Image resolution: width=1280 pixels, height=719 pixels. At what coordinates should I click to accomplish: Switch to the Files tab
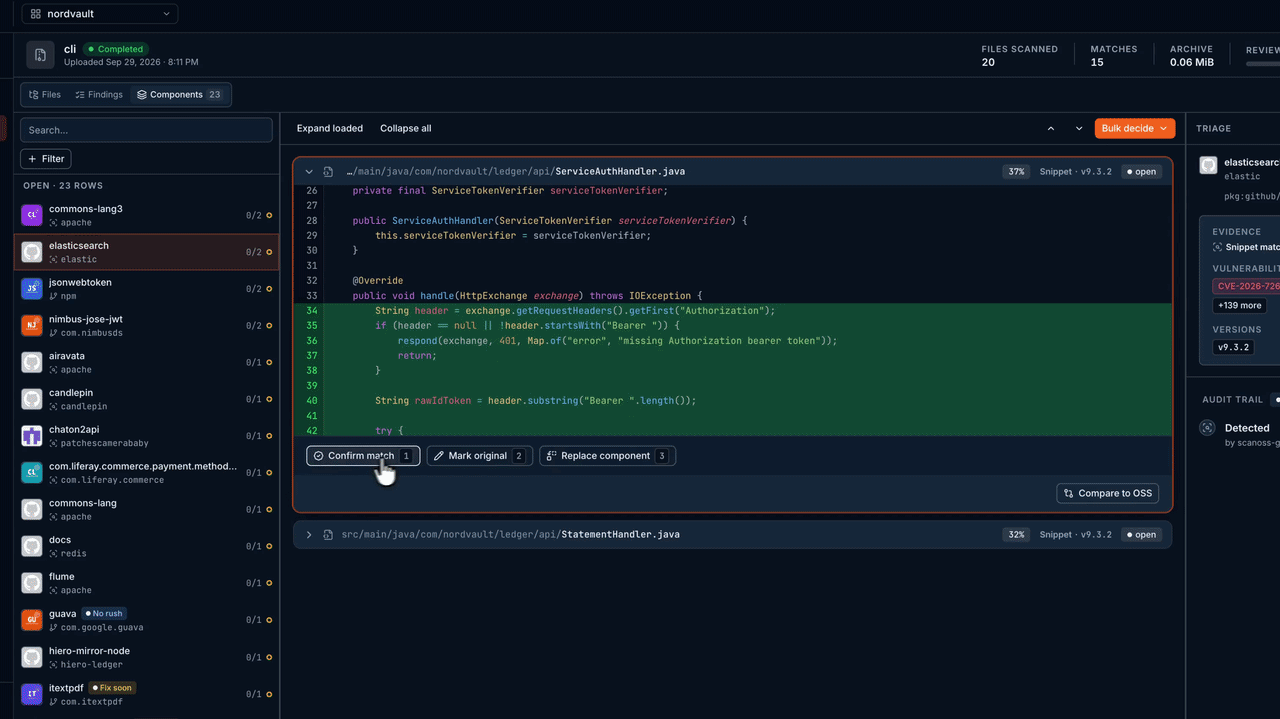tap(45, 95)
